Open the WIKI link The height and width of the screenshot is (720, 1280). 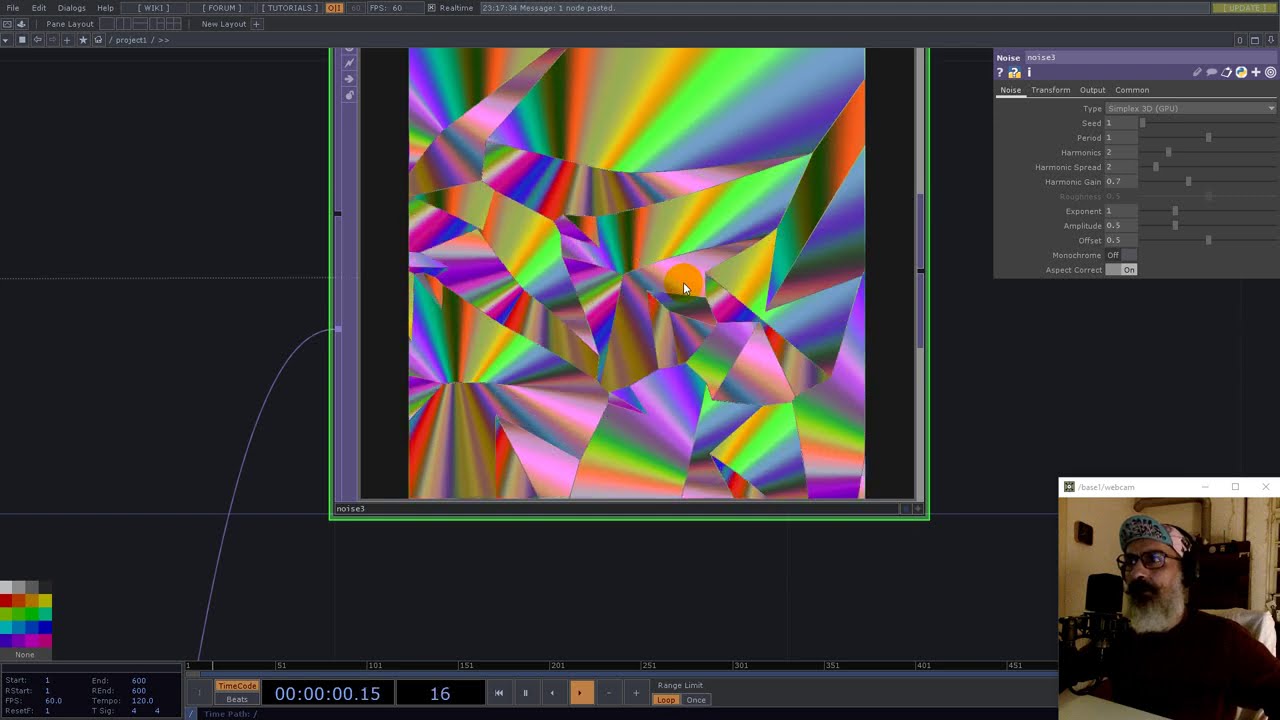click(x=154, y=8)
